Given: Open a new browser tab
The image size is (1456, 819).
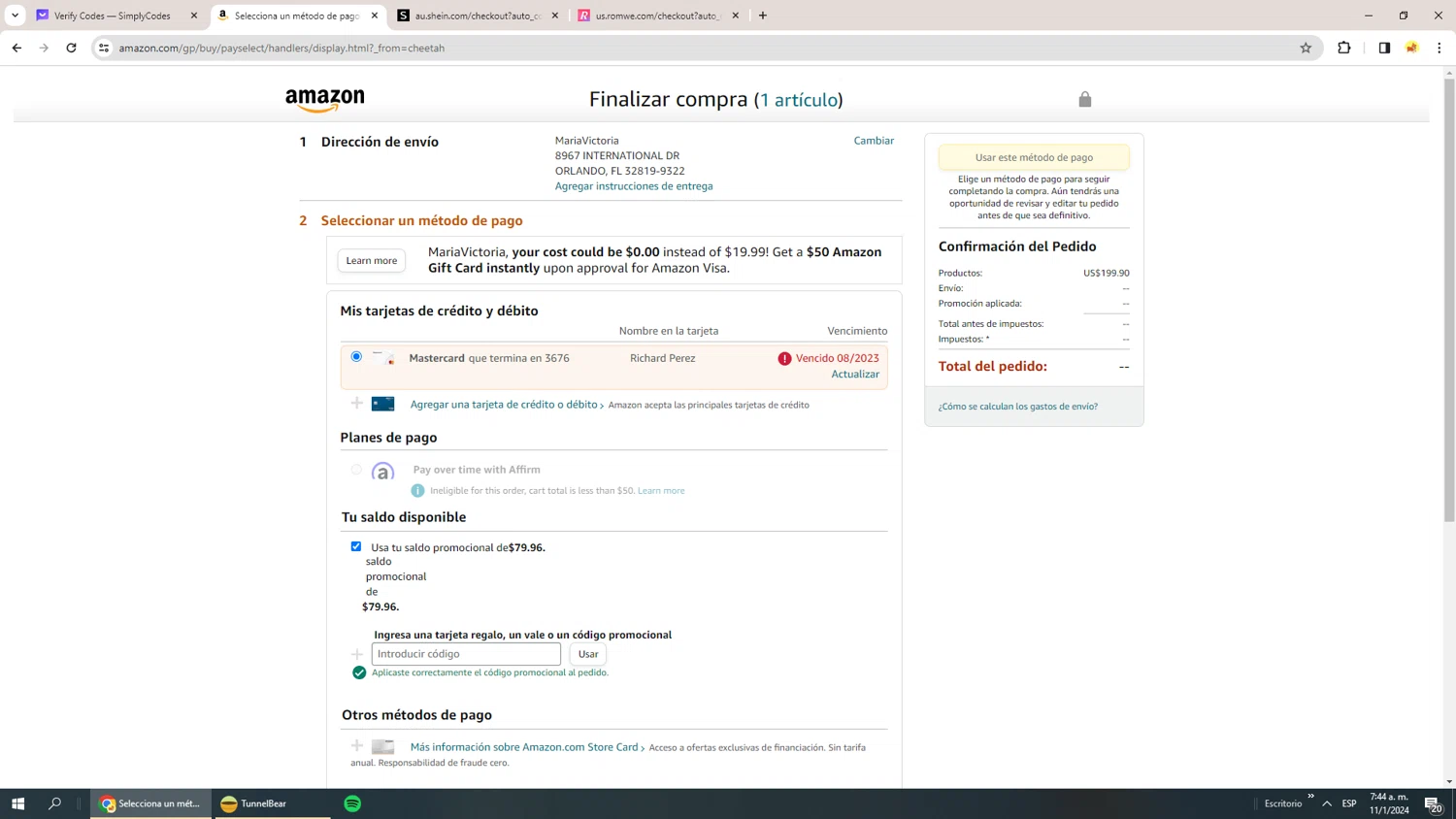Looking at the screenshot, I should click(763, 16).
